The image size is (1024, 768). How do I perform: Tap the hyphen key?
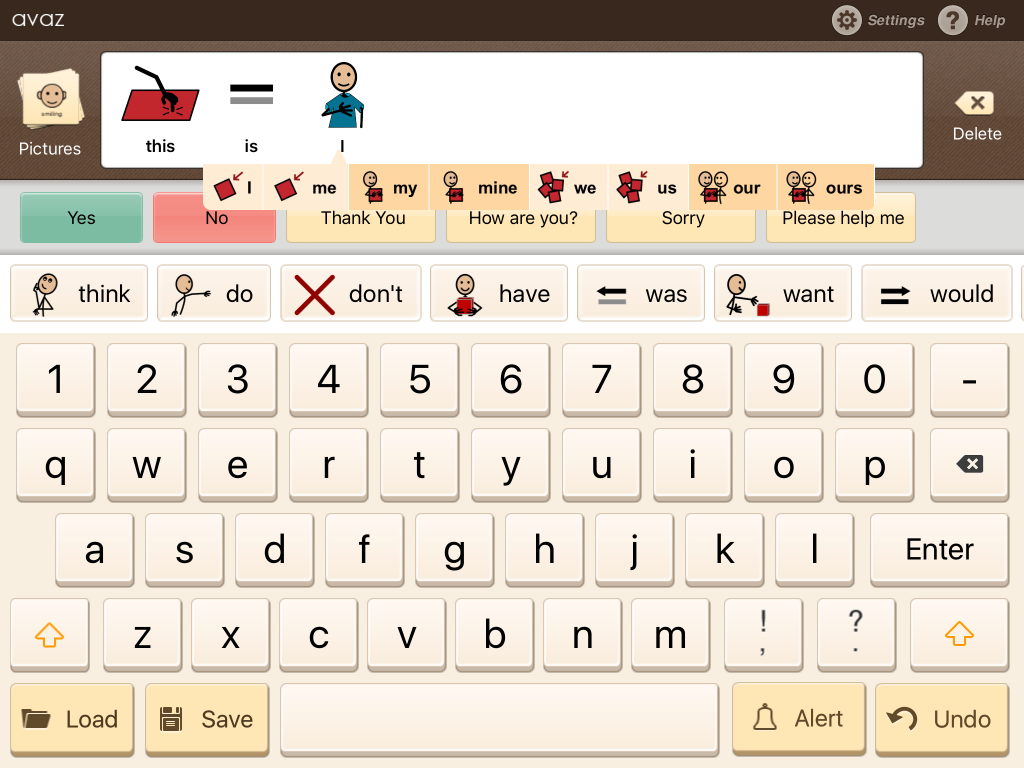[x=969, y=379]
